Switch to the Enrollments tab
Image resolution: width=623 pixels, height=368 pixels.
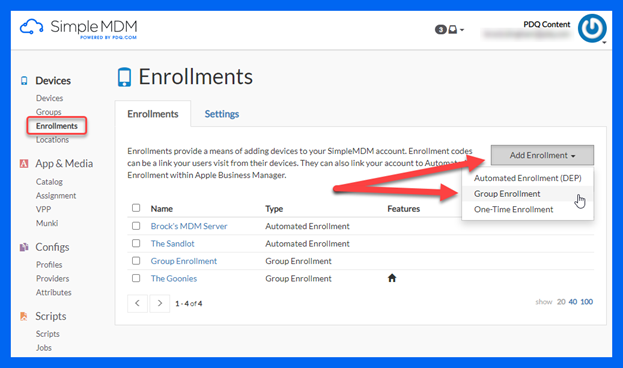153,114
